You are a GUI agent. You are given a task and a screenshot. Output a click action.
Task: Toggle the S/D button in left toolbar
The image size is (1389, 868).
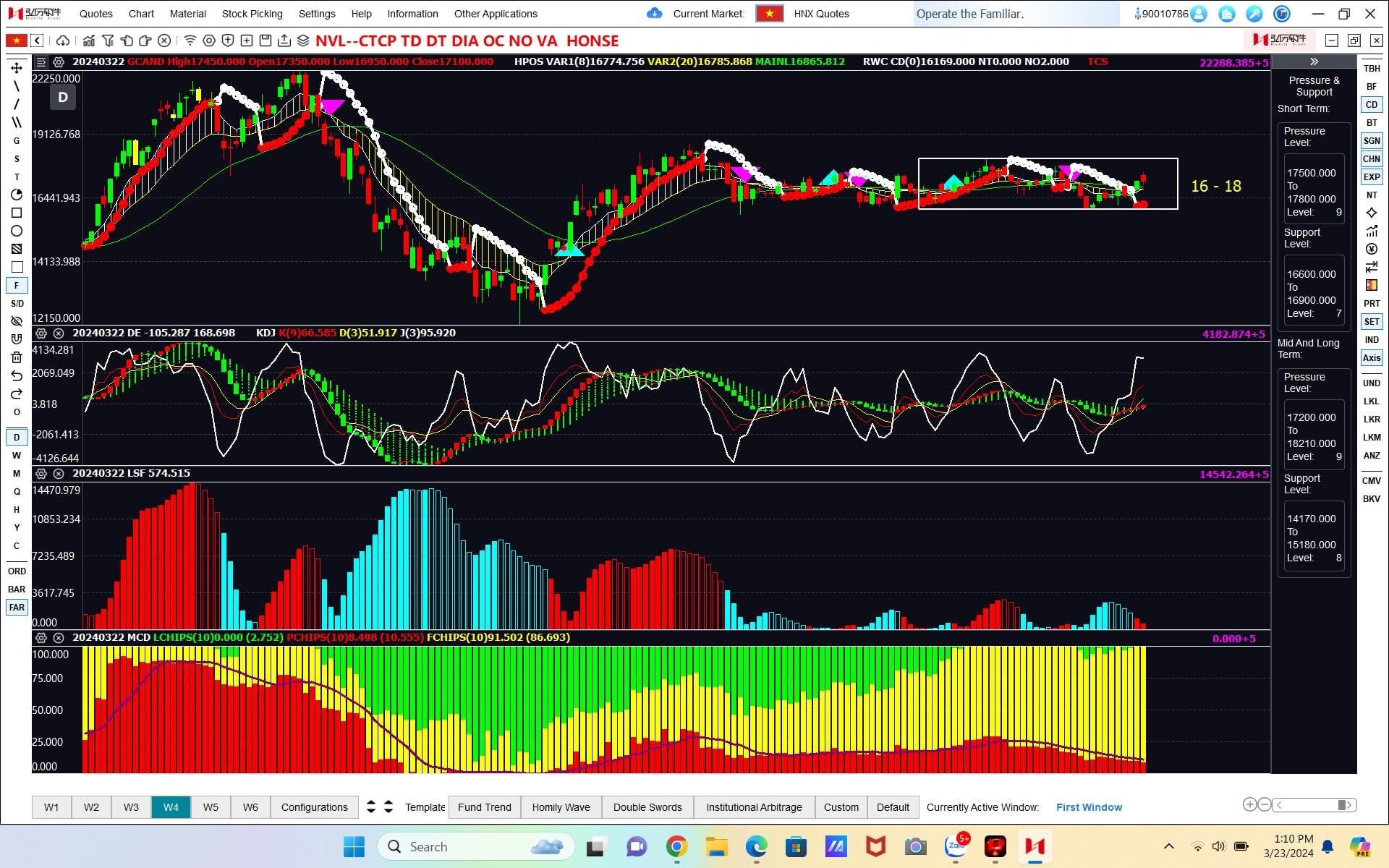coord(17,303)
